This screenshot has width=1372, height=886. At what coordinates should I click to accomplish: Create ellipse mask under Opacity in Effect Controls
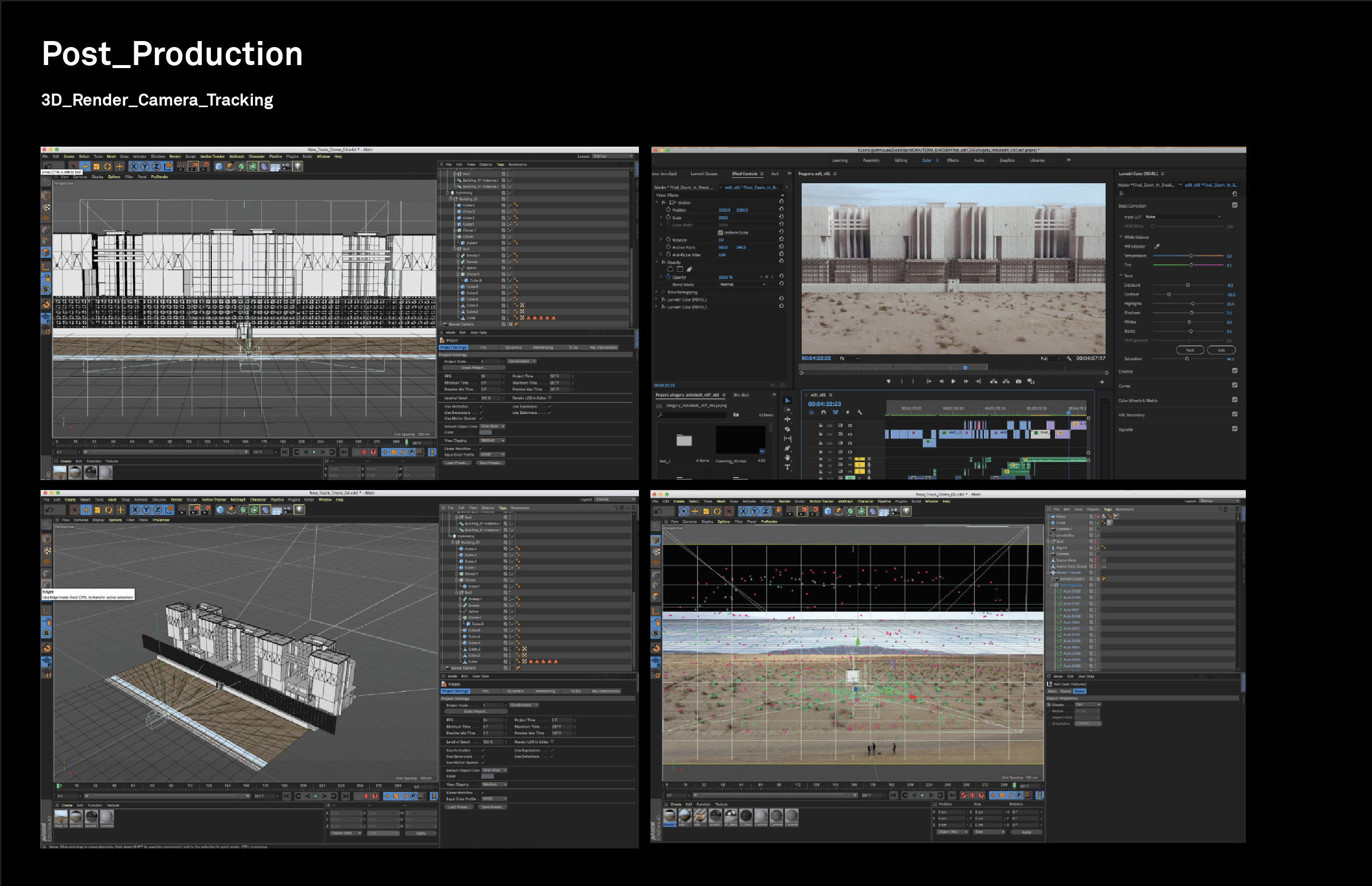point(670,269)
